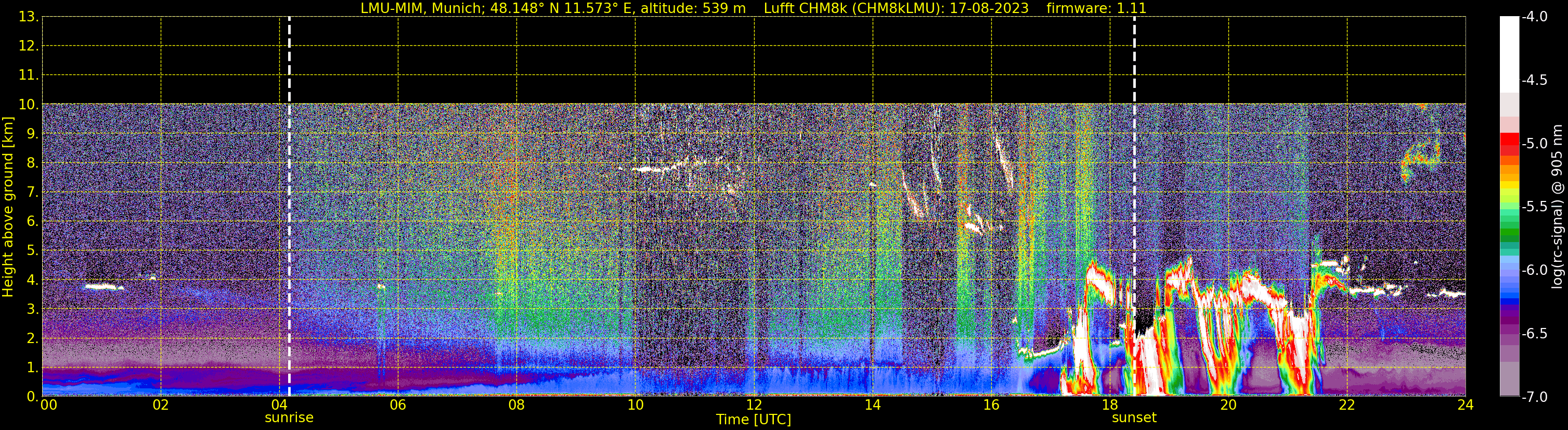
Task: Click the '12.' height axis tick label
Action: [29, 46]
